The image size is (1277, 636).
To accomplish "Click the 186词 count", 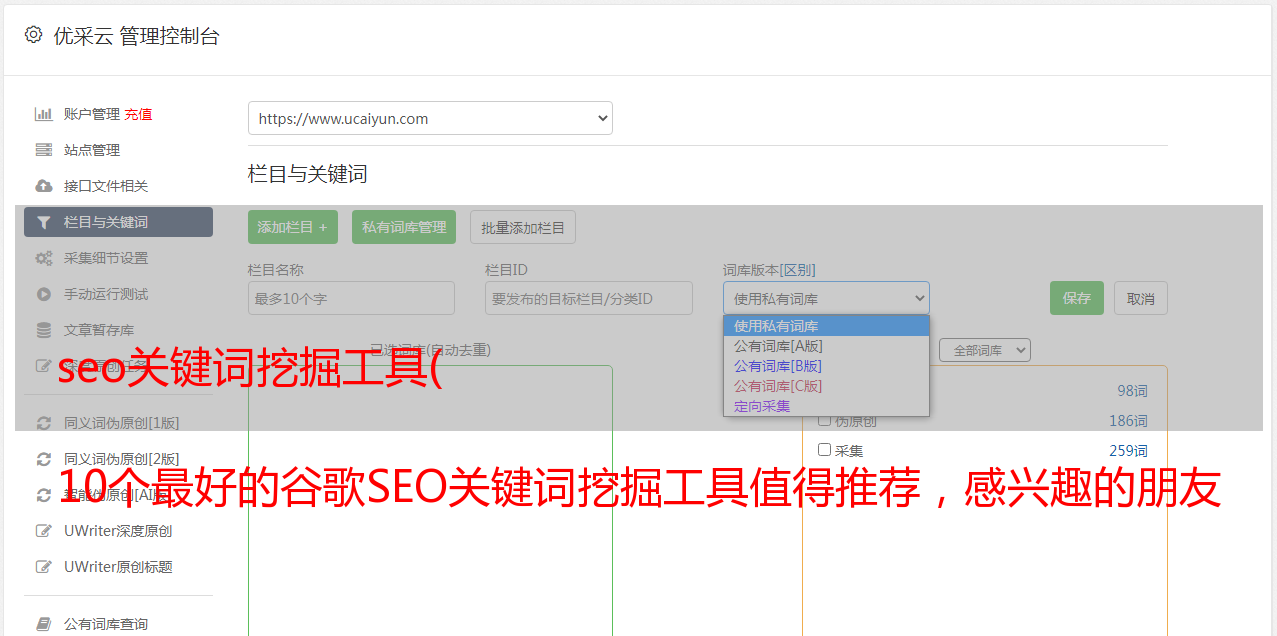I will 1128,421.
